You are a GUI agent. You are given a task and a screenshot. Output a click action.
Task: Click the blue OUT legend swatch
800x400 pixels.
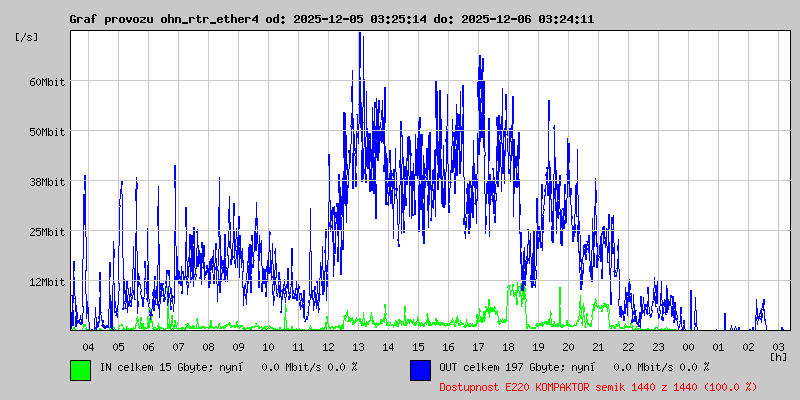pos(420,369)
